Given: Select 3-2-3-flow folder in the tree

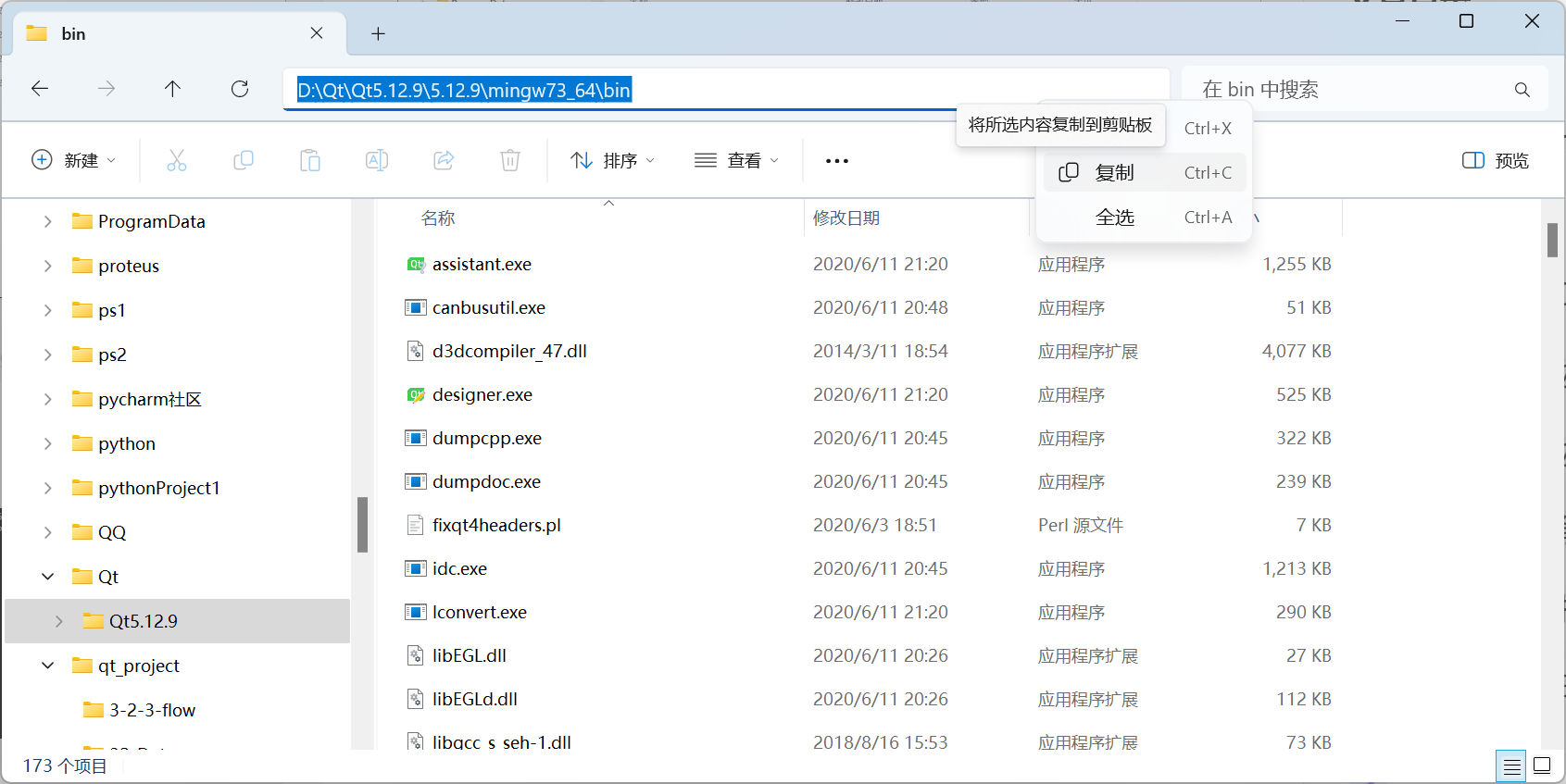Looking at the screenshot, I should 152,710.
